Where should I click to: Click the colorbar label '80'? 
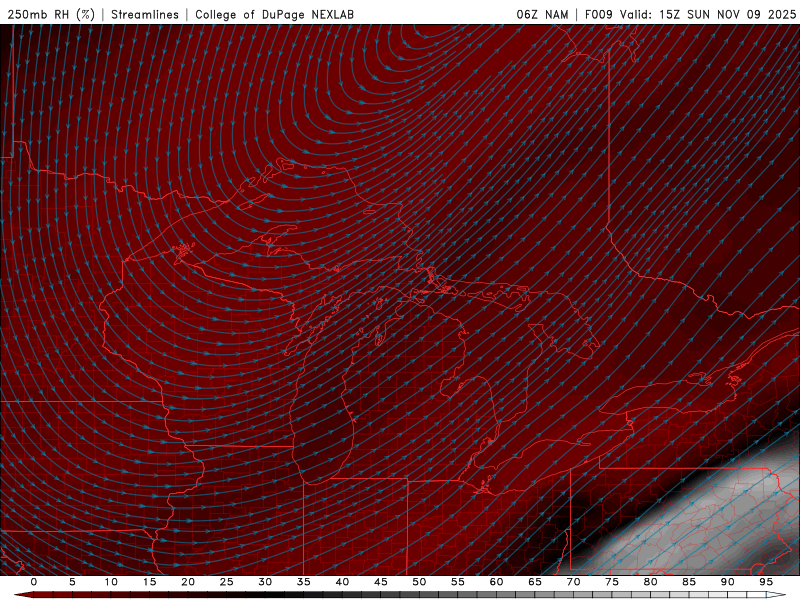[650, 582]
